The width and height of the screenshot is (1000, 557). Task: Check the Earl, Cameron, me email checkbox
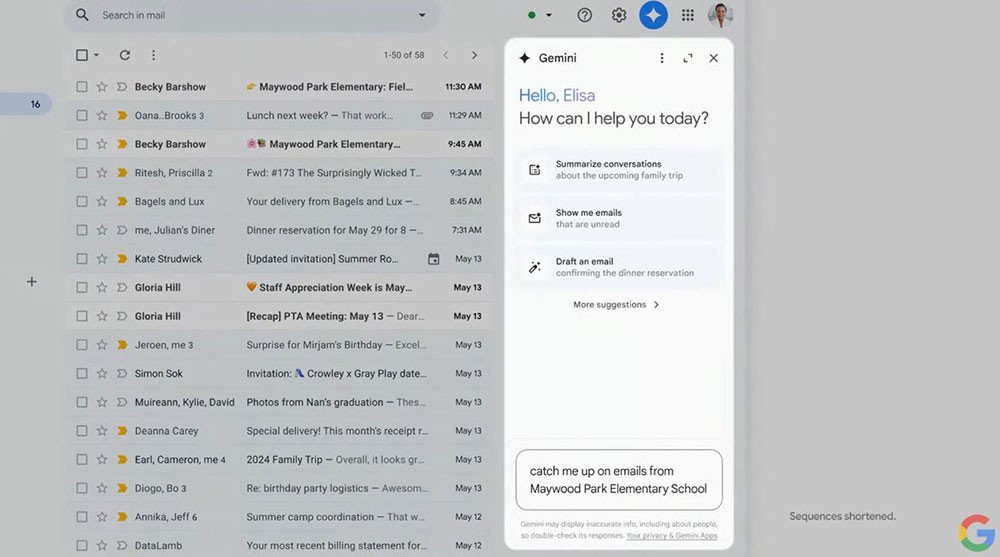(82, 460)
